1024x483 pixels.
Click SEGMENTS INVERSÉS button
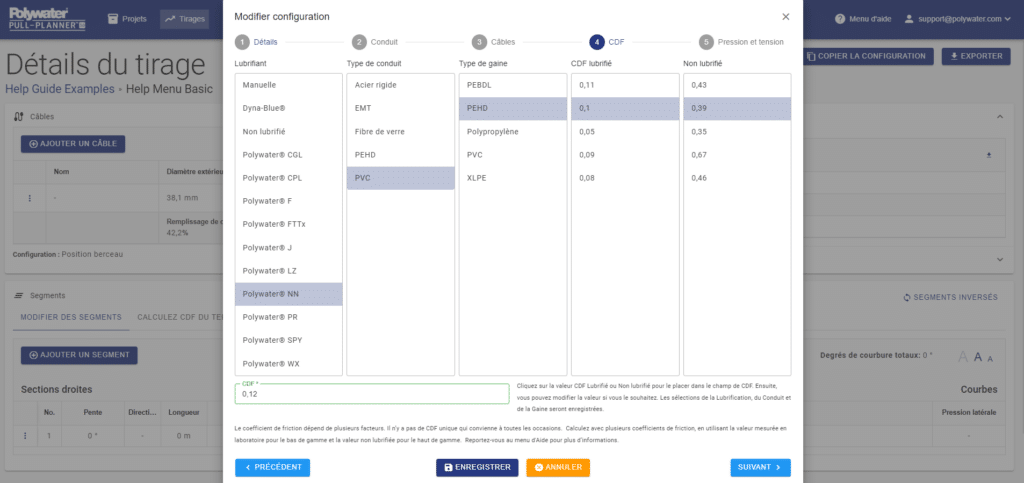[950, 297]
